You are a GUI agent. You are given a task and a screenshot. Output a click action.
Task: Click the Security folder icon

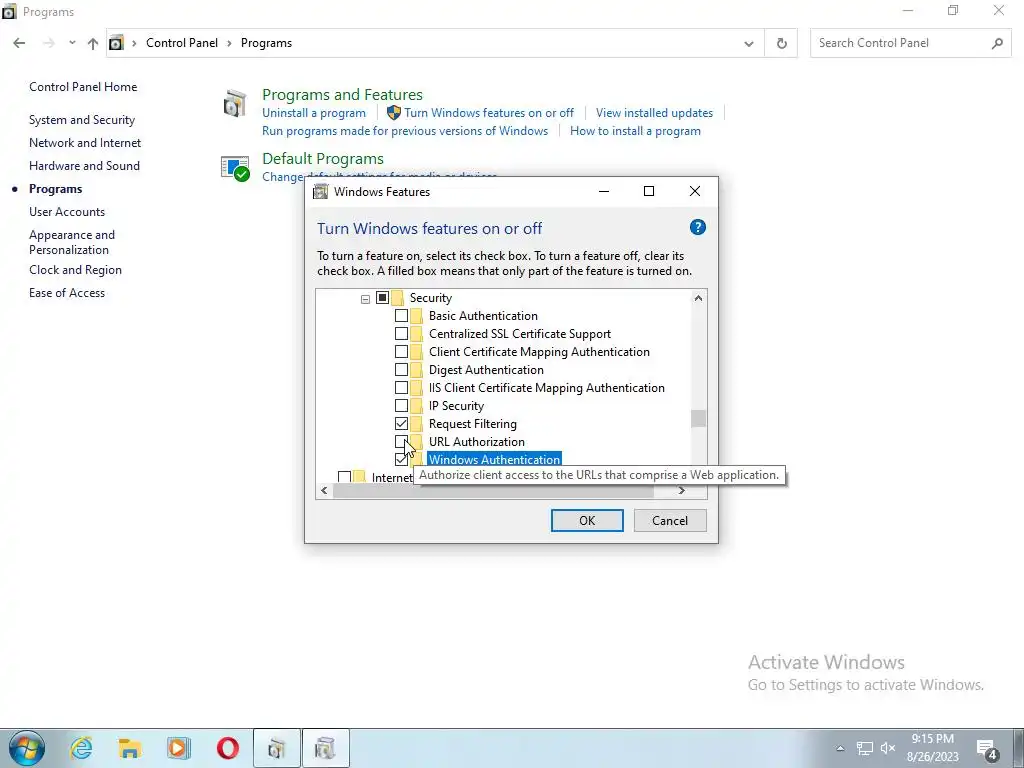[397, 298]
